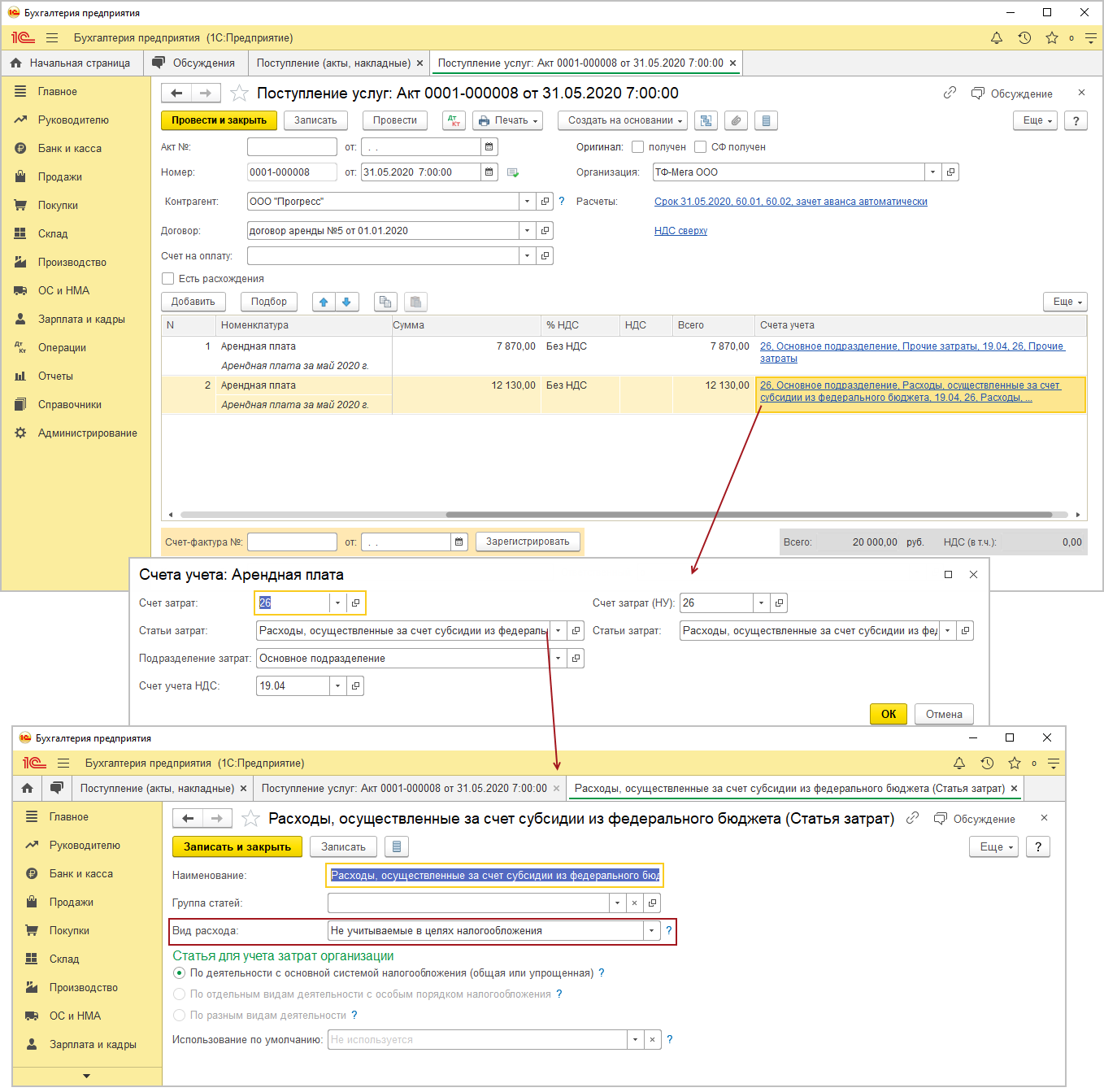This screenshot has height=1092, width=1104.
Task: Switch to Начальная страница tab
Action: pos(71,63)
